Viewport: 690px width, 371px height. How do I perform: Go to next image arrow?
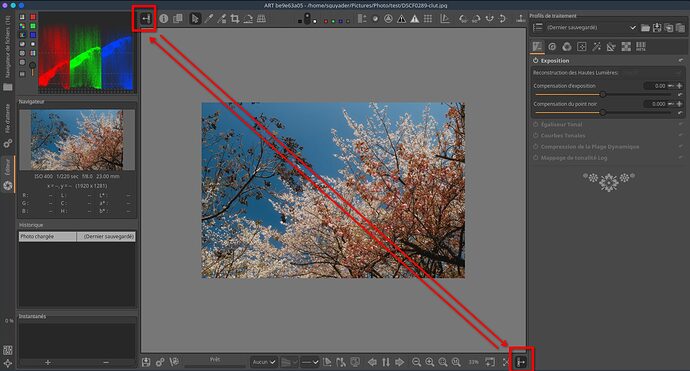click(x=400, y=362)
